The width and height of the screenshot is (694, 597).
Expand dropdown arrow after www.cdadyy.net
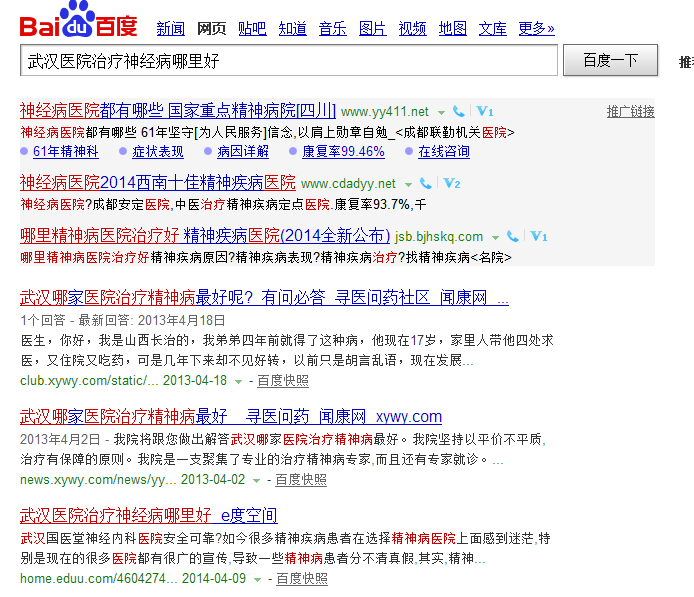408,184
